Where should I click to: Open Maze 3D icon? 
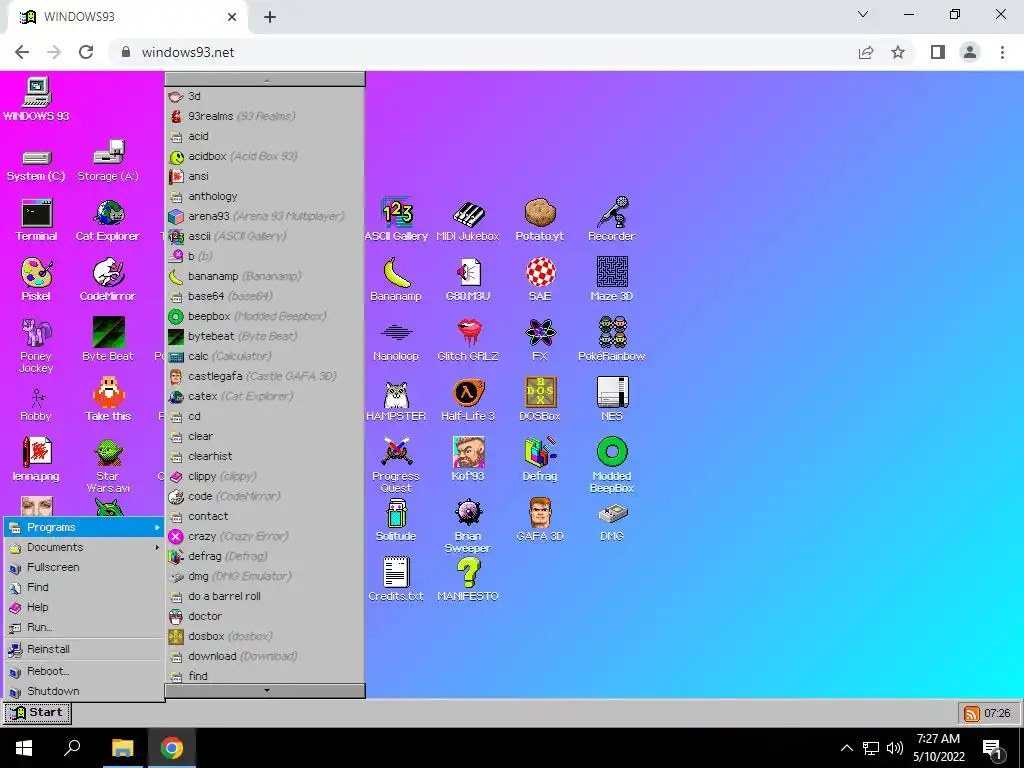click(x=612, y=280)
